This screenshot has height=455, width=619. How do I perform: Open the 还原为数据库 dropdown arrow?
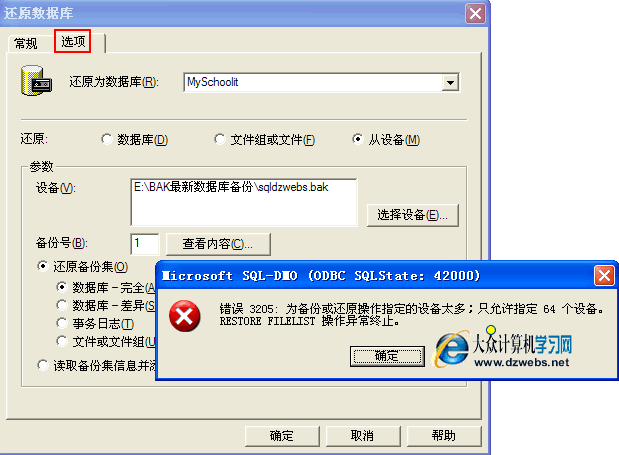pyautogui.click(x=450, y=82)
